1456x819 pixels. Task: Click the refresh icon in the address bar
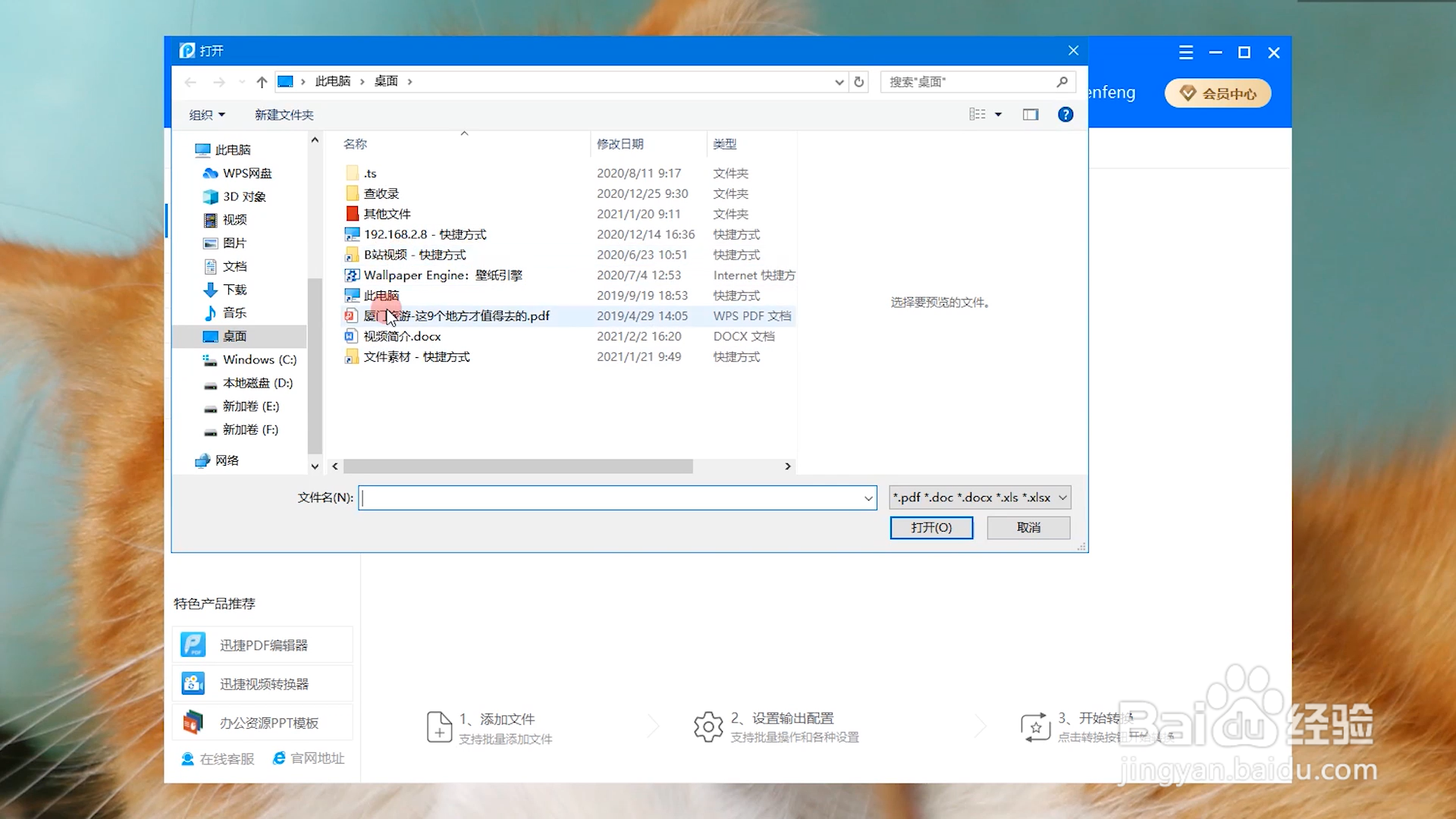[858, 82]
